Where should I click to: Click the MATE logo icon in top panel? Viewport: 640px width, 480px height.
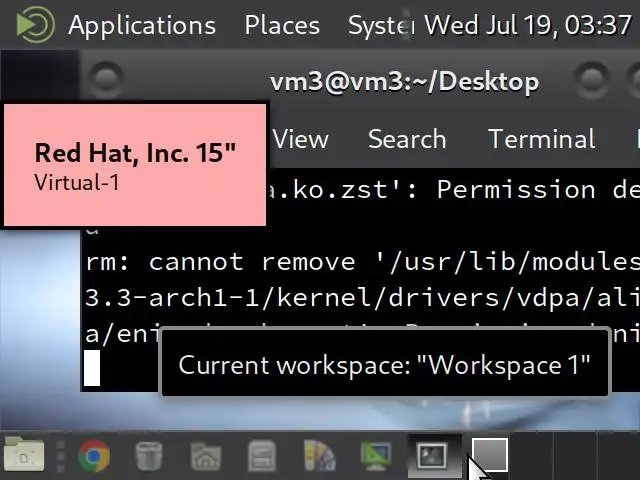pos(35,24)
